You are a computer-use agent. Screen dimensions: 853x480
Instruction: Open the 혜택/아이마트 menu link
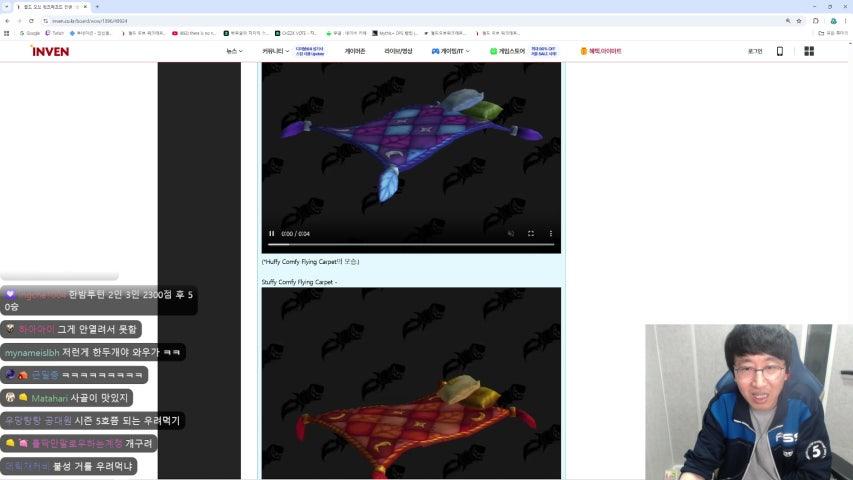601,51
